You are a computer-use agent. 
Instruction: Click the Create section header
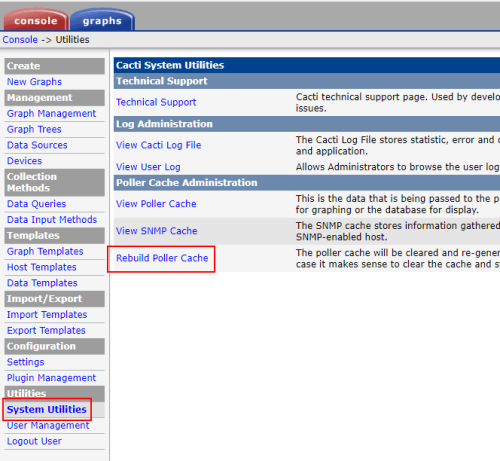55,66
